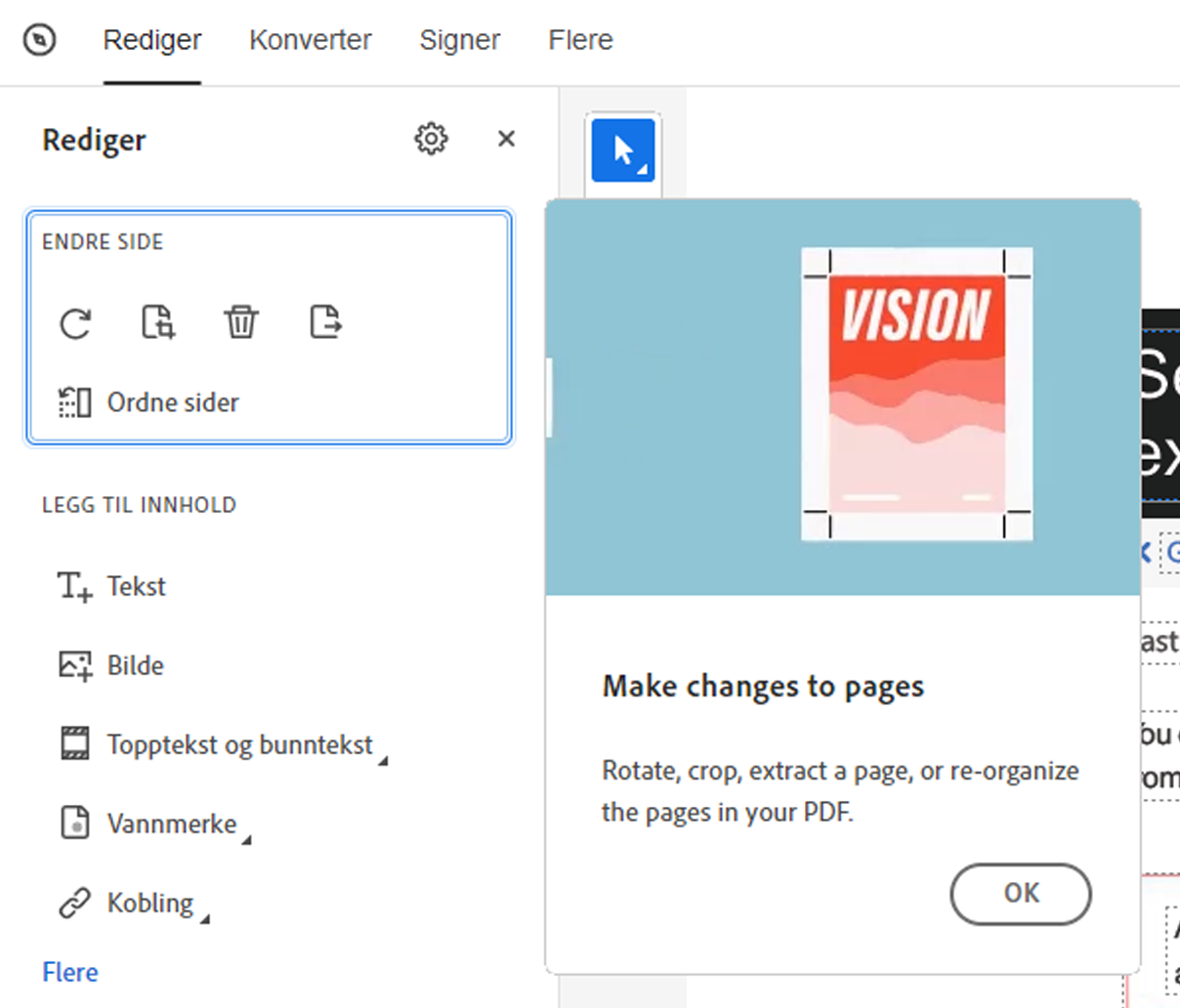1180x1008 pixels.
Task: Open the Signer tab
Action: (x=459, y=40)
